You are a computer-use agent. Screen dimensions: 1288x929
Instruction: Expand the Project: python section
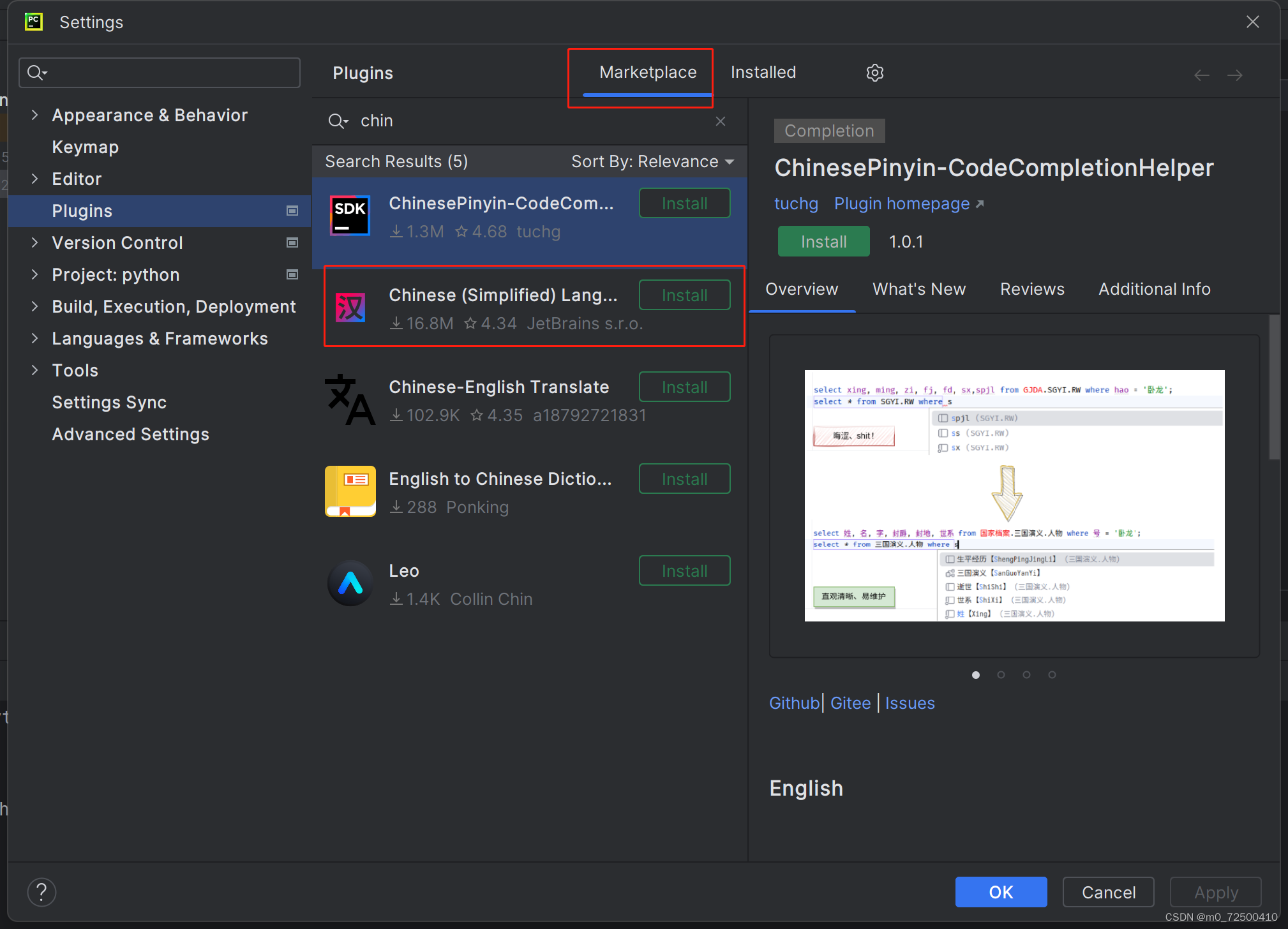(34, 274)
